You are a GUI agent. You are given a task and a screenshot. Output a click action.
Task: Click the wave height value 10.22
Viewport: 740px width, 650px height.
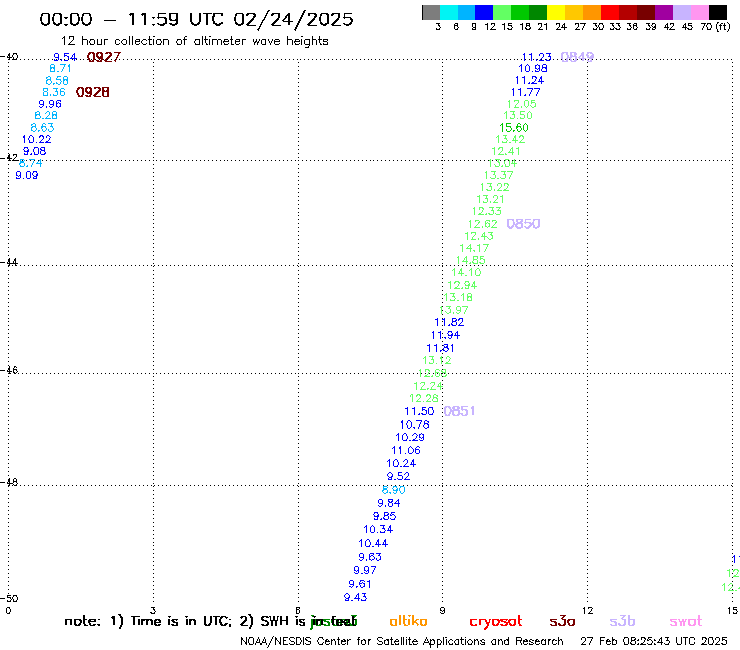(36, 139)
